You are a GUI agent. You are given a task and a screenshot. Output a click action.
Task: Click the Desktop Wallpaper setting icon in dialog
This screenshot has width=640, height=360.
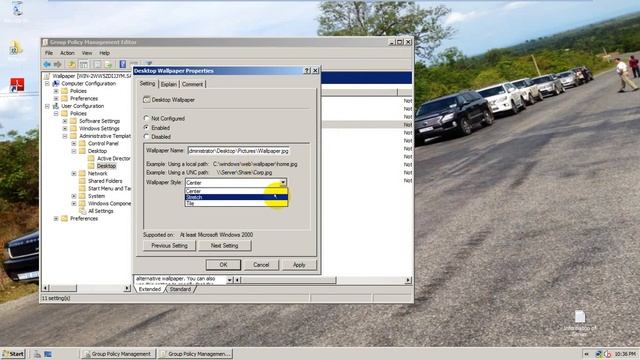(147, 100)
